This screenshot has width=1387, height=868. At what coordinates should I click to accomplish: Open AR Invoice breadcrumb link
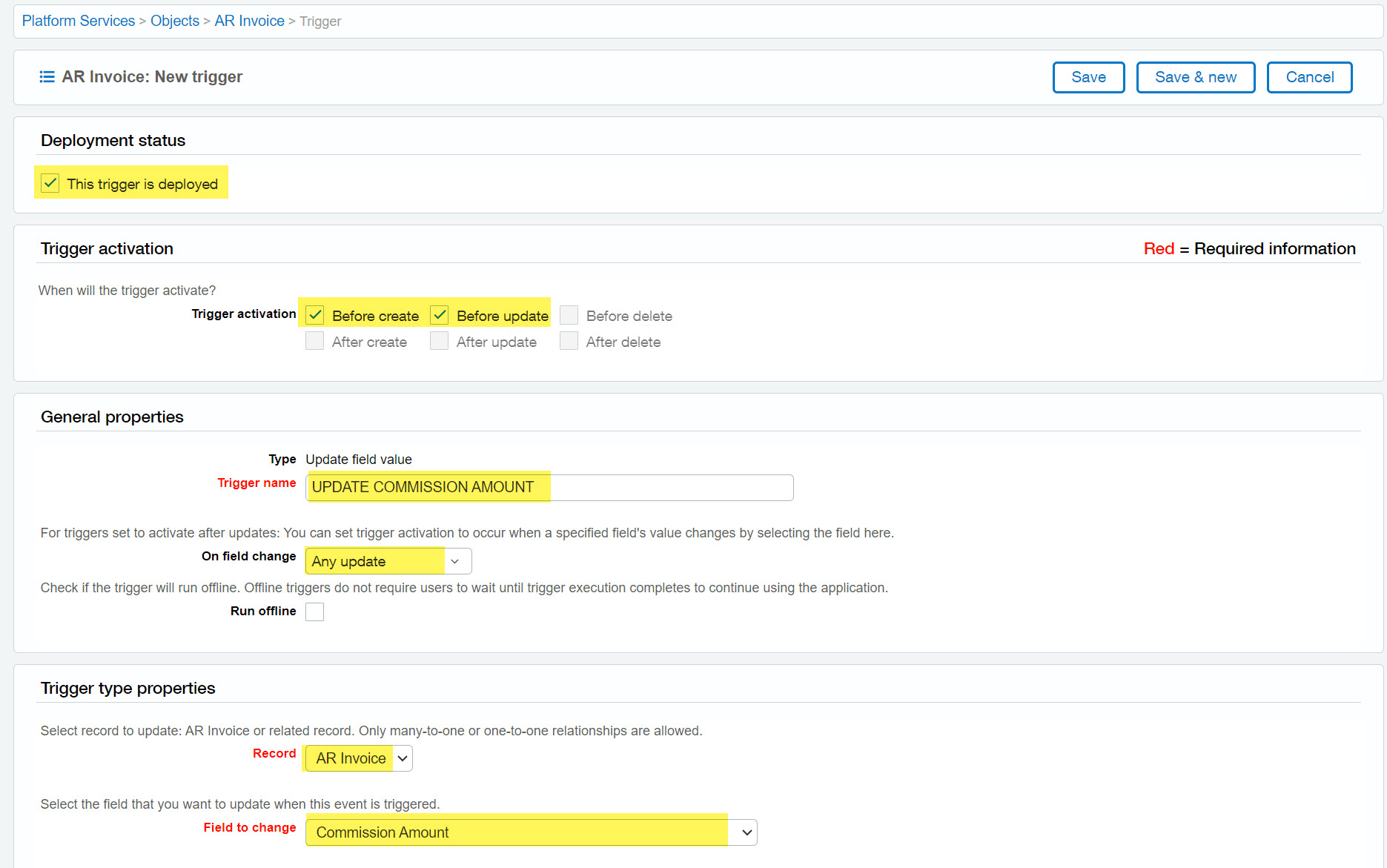point(249,21)
